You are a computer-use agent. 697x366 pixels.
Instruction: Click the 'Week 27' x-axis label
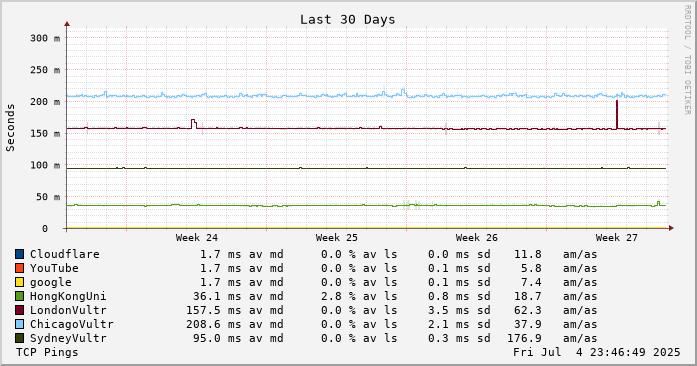point(617,238)
